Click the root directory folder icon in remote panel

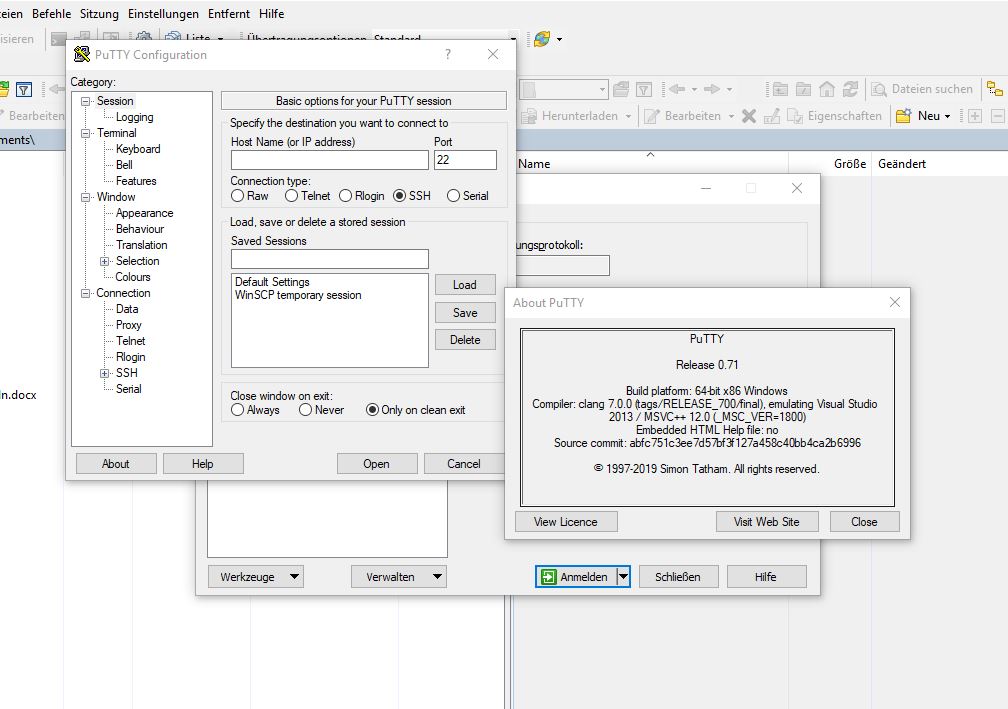click(804, 89)
